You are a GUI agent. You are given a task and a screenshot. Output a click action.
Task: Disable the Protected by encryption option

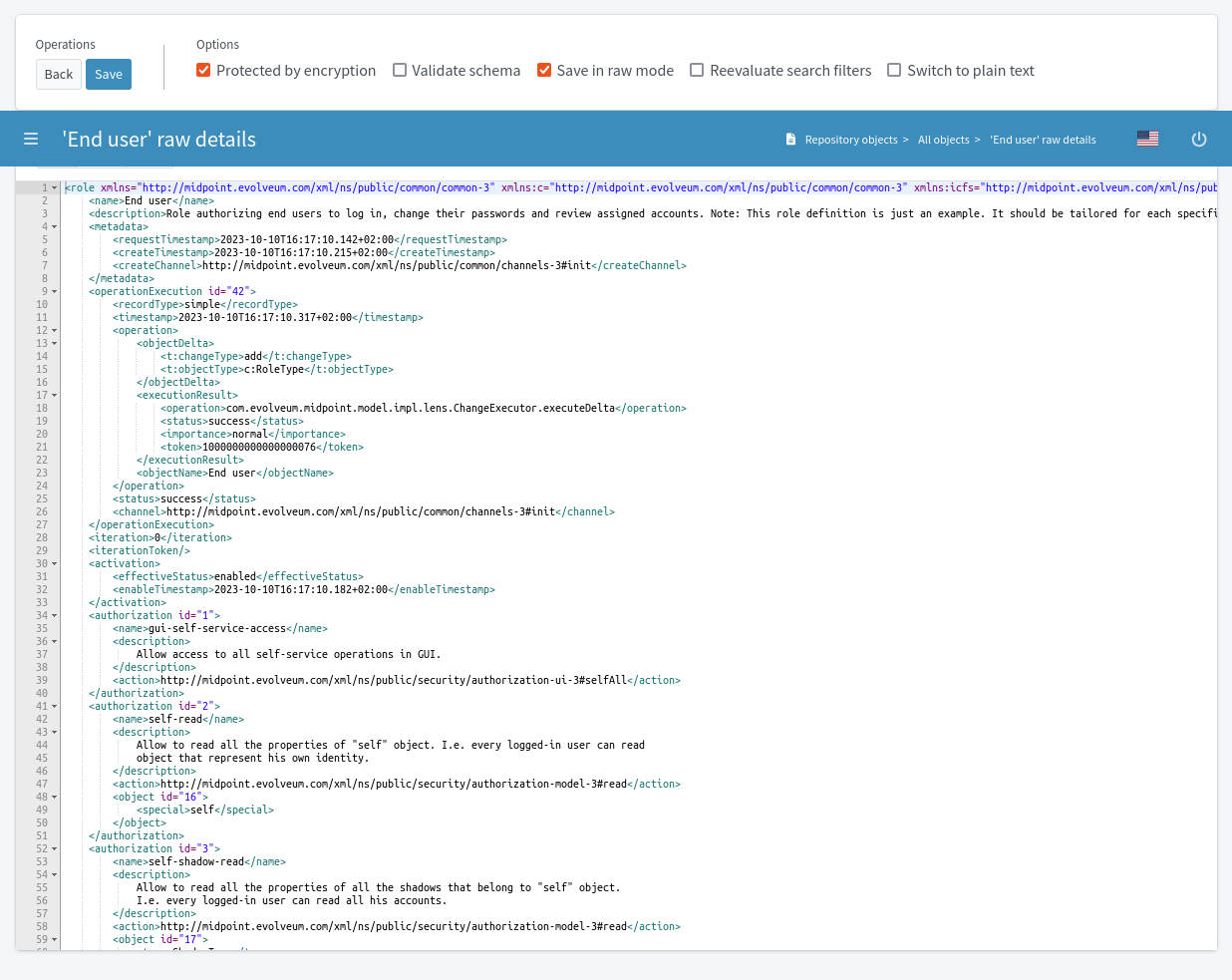point(203,70)
